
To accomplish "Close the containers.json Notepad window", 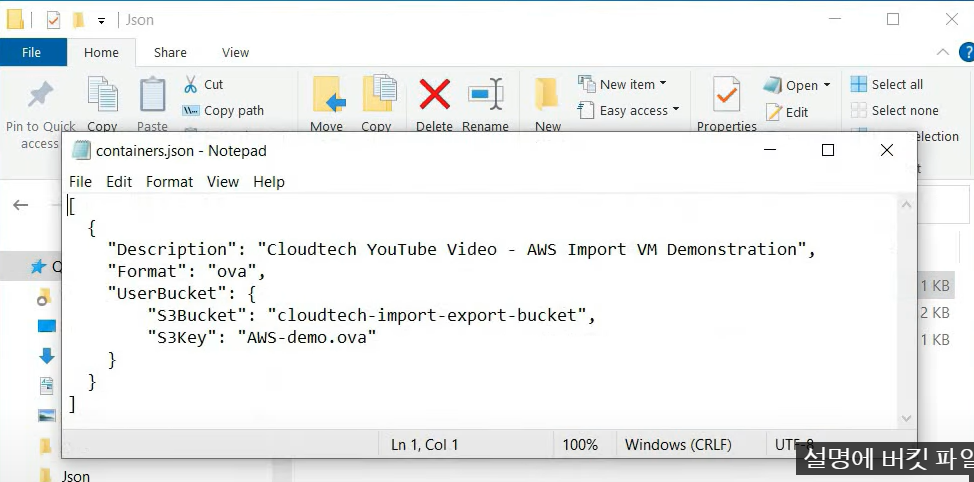I will pyautogui.click(x=887, y=150).
